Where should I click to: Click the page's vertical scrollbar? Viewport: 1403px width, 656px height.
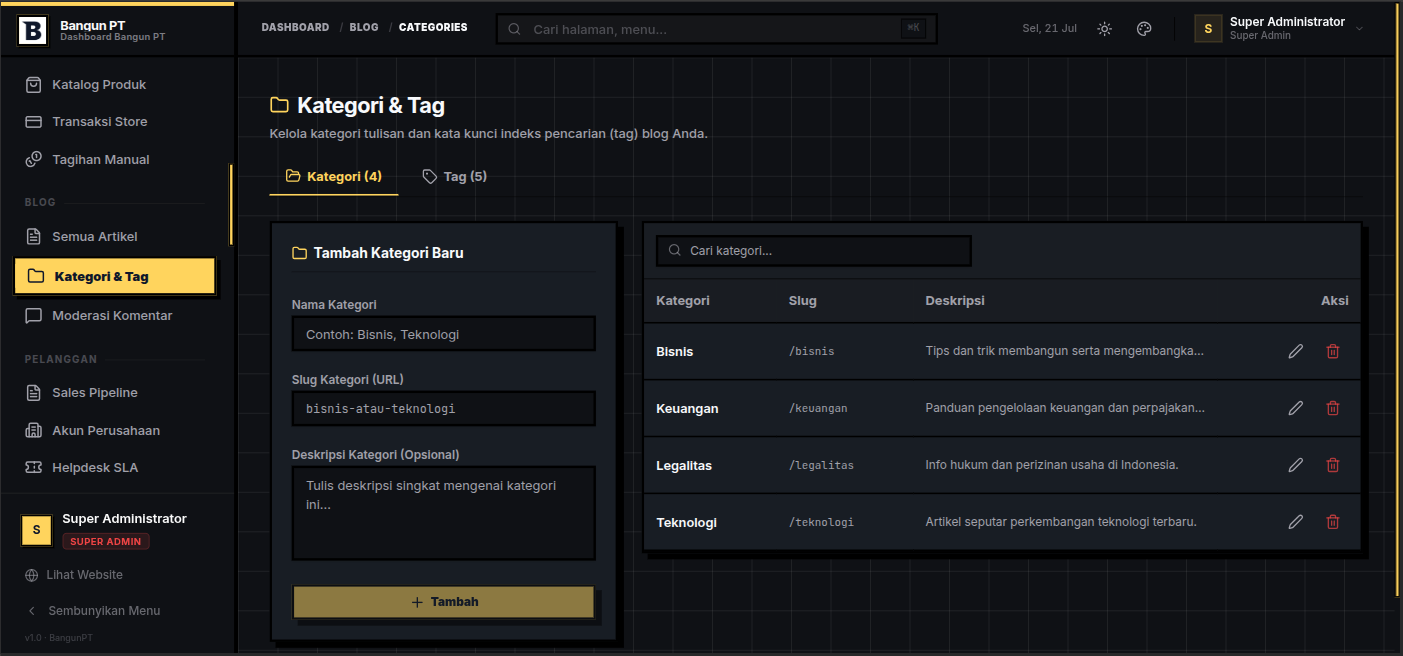click(x=1397, y=326)
